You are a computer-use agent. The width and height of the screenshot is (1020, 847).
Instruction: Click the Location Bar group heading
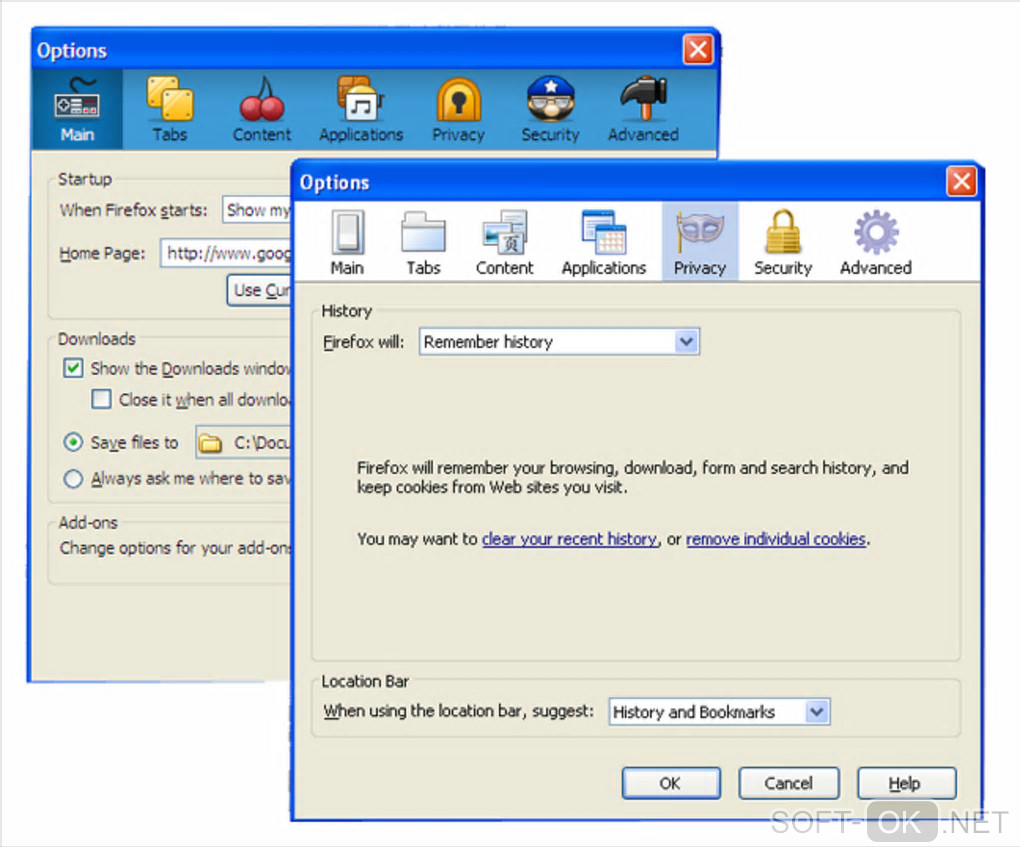tap(365, 681)
